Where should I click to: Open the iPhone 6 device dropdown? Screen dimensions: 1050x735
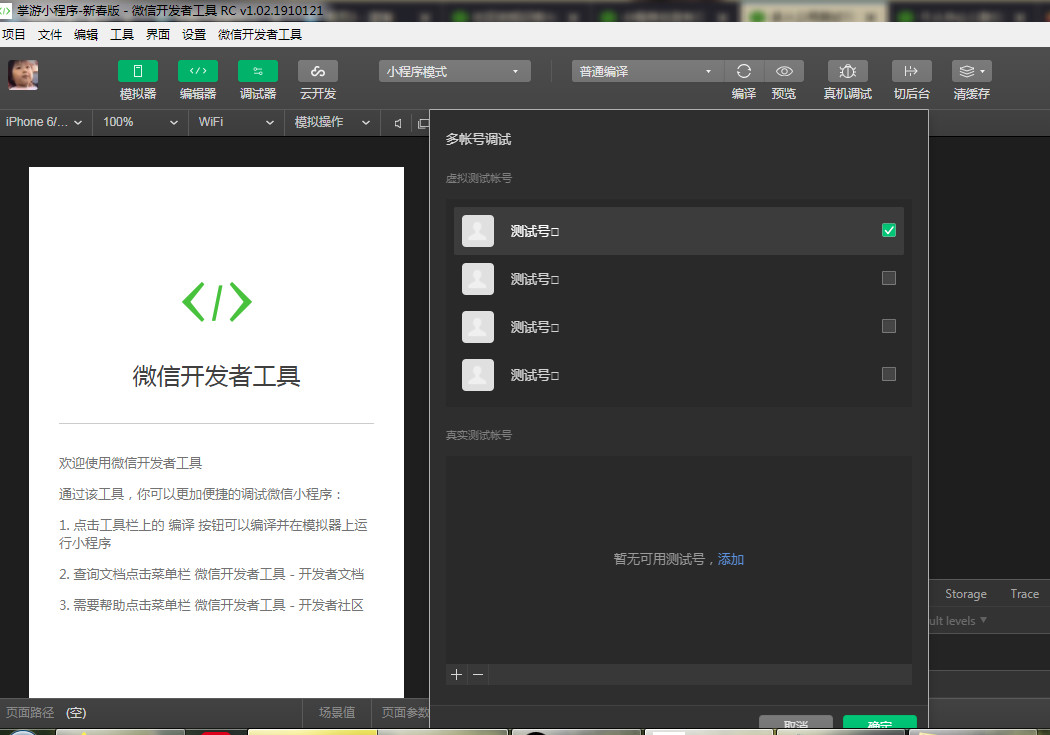[44, 122]
